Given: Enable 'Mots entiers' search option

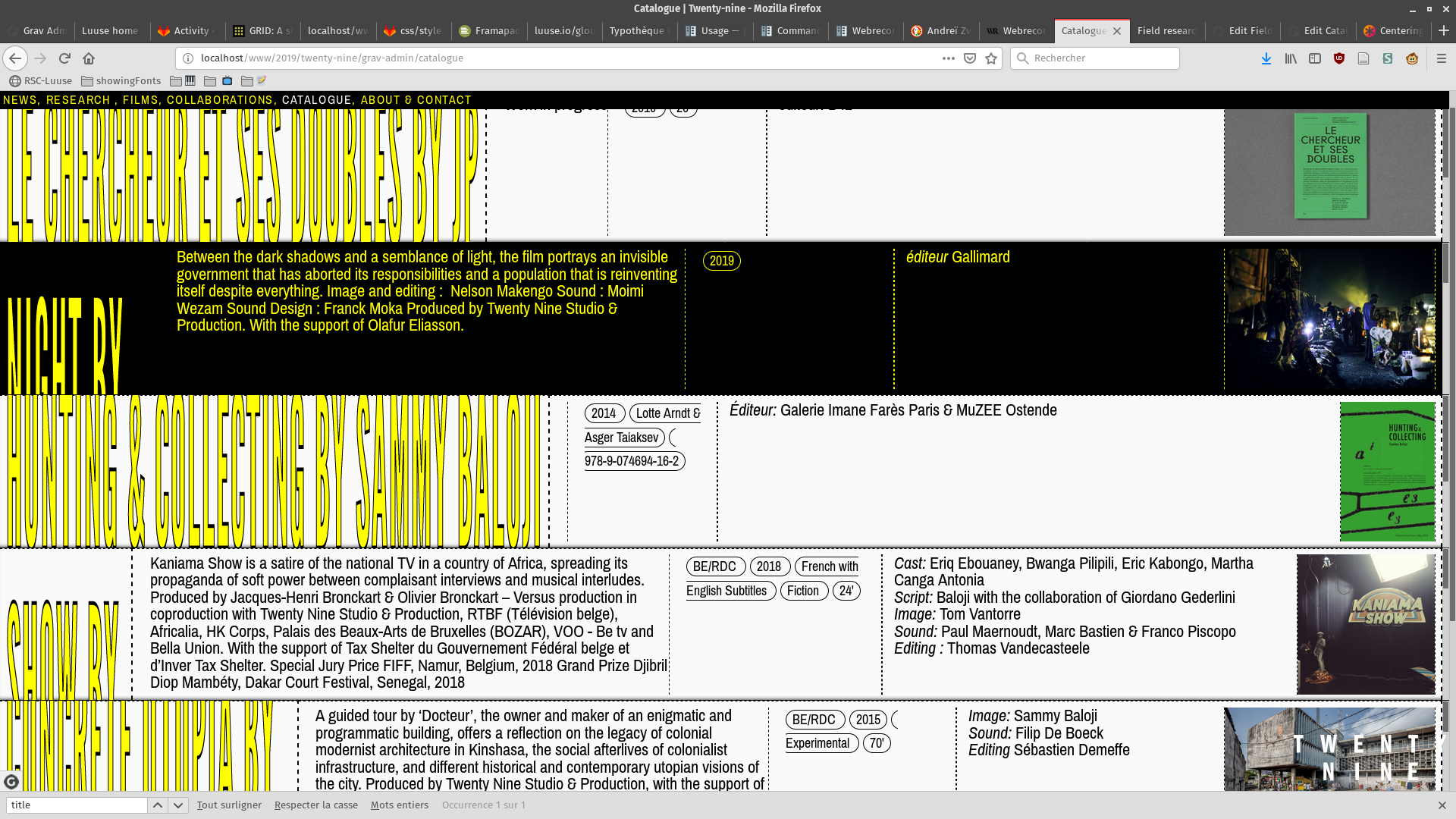Looking at the screenshot, I should coord(399,805).
